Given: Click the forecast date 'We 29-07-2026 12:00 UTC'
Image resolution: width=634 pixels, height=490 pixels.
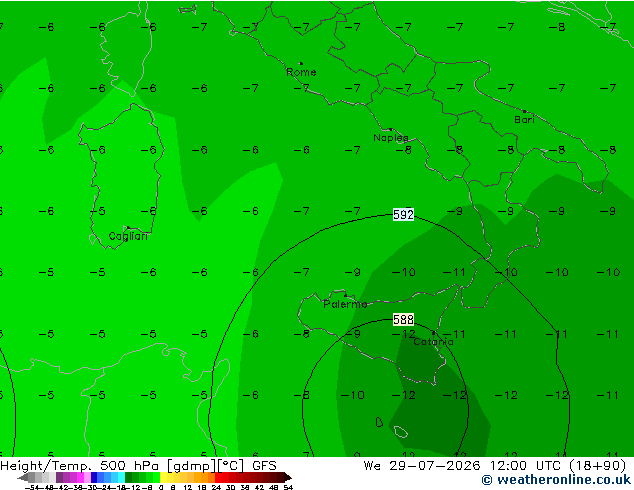Looking at the screenshot, I should pos(464,466).
